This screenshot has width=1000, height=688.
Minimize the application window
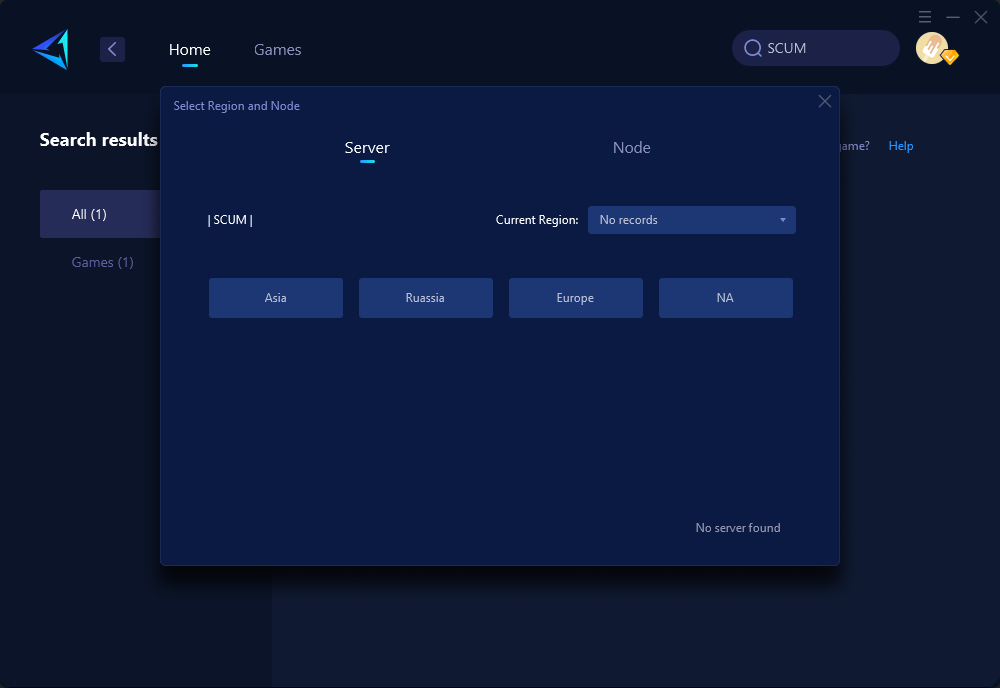tap(953, 17)
